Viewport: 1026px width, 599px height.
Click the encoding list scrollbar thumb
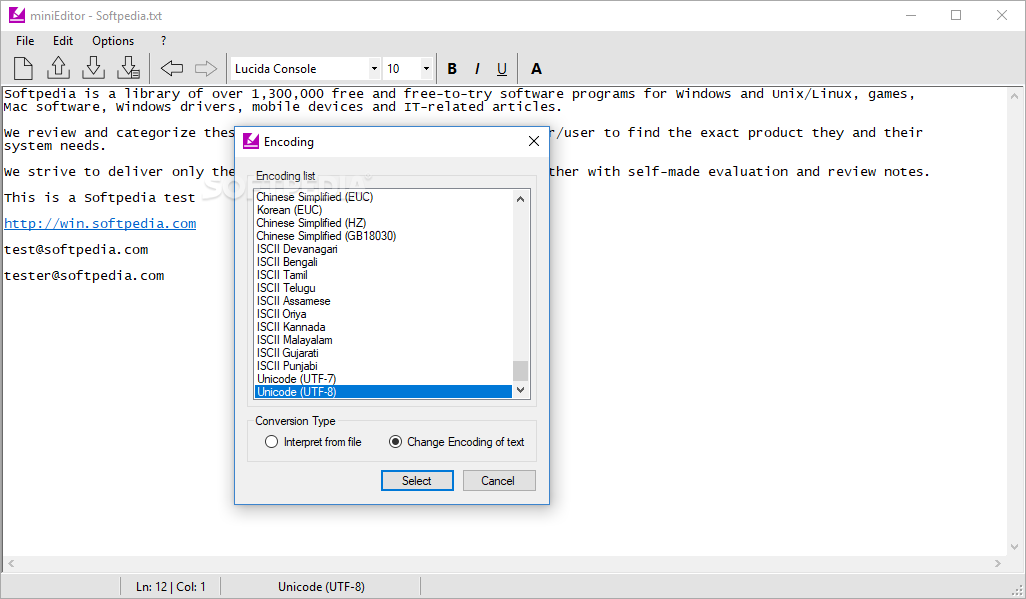(520, 371)
